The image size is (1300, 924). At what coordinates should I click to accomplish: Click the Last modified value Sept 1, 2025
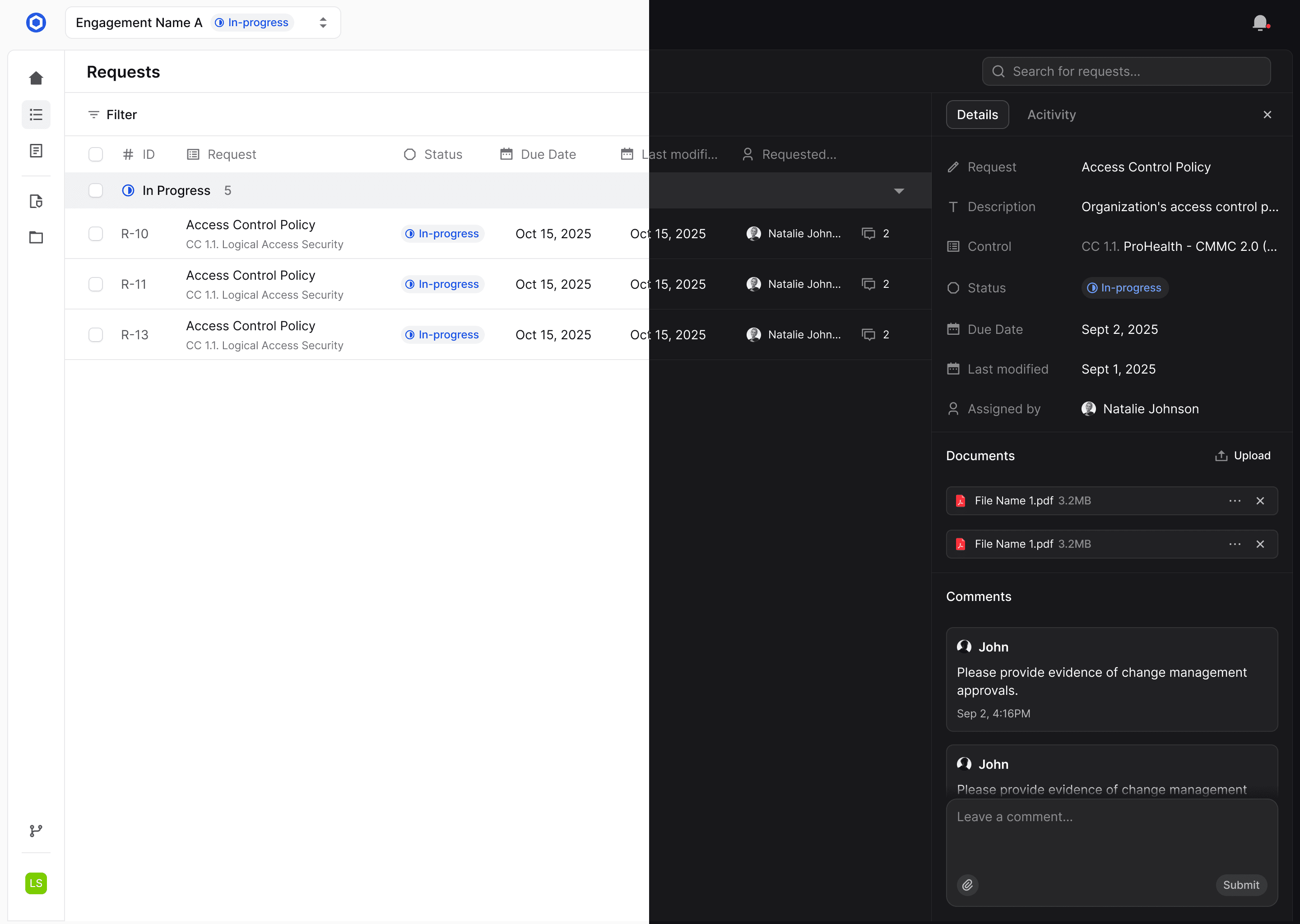[x=1119, y=370]
